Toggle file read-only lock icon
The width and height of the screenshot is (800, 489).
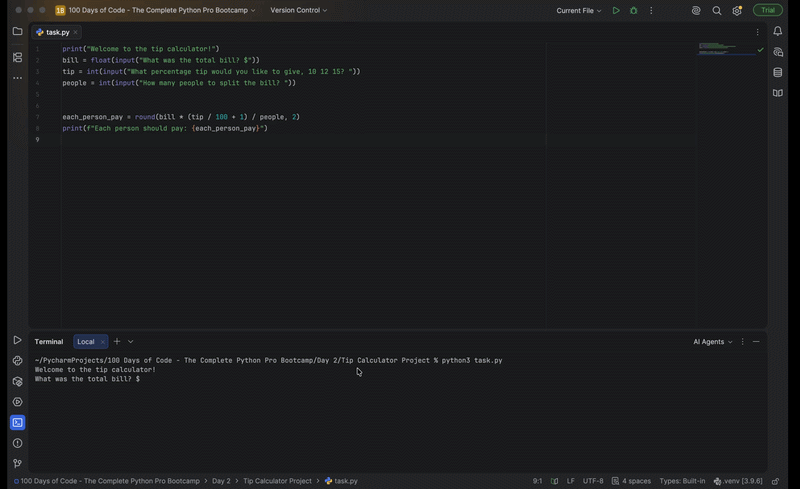[776, 481]
